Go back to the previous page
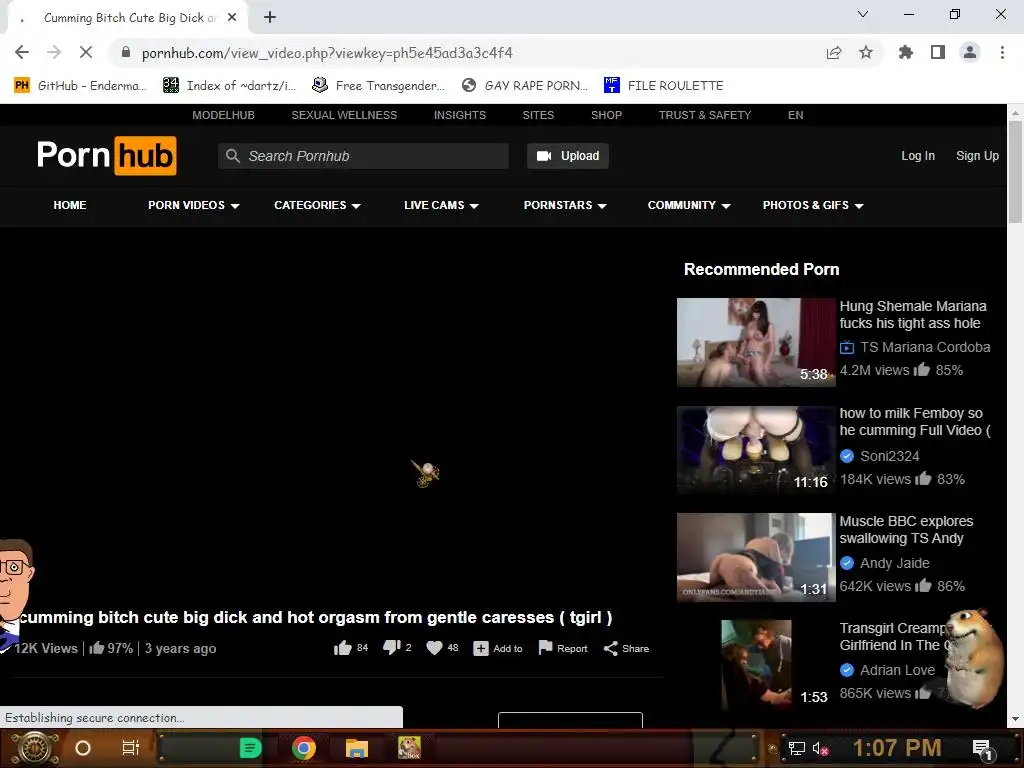 (x=22, y=52)
